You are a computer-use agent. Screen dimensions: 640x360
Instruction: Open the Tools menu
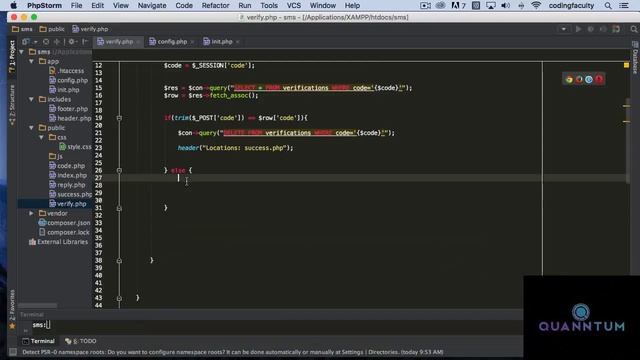pyautogui.click(x=269, y=6)
